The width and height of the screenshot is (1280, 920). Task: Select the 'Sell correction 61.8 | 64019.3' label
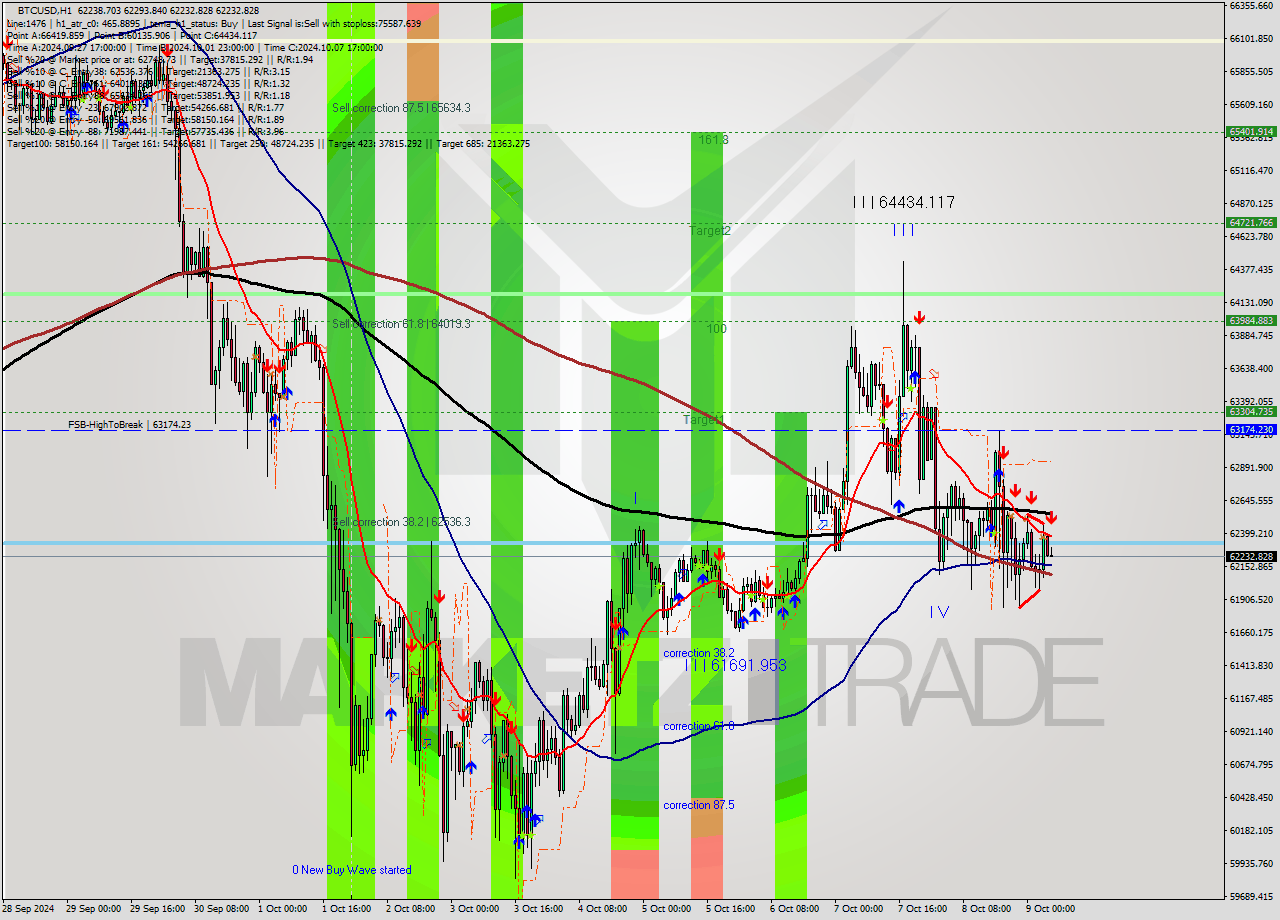[401, 323]
